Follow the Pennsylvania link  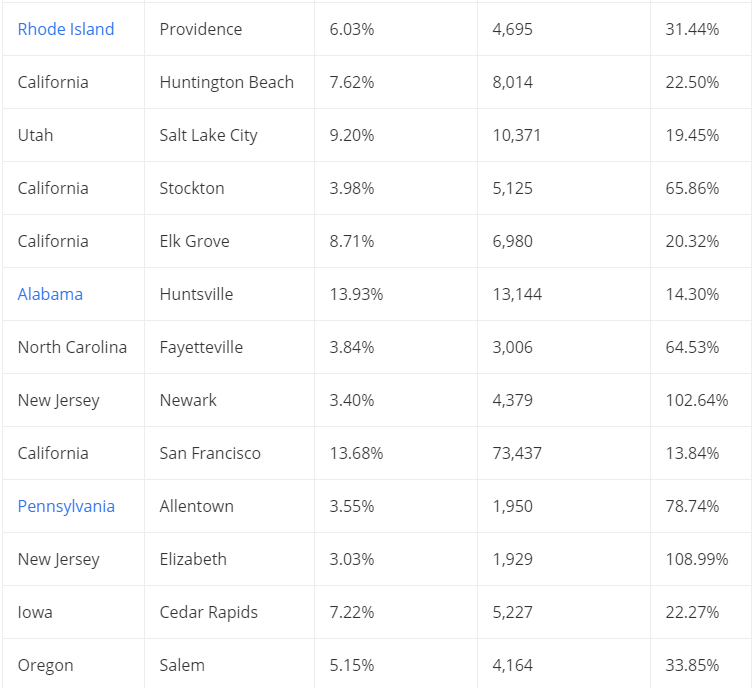66,506
